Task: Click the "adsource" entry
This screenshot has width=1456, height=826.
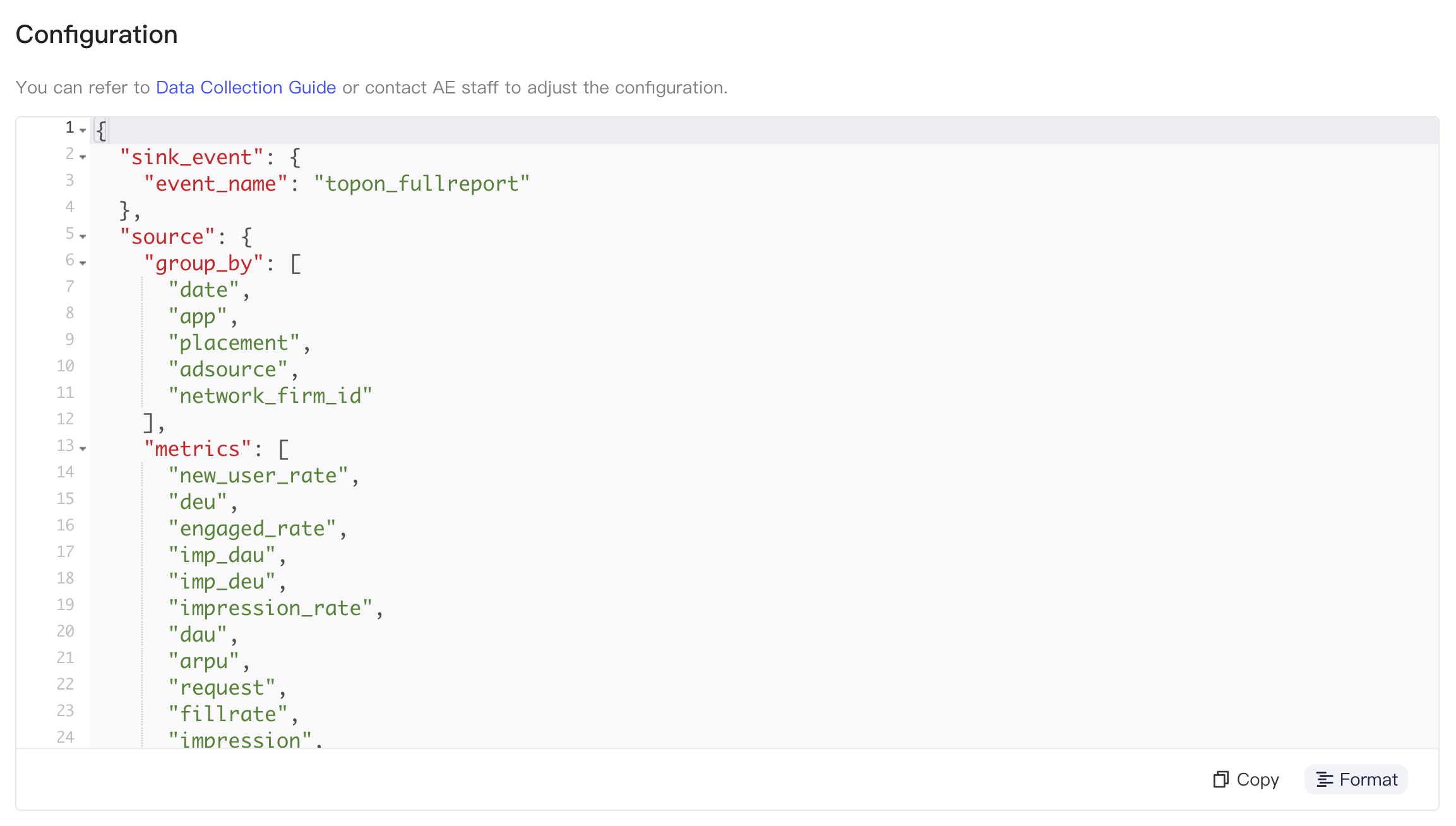Action: point(227,369)
